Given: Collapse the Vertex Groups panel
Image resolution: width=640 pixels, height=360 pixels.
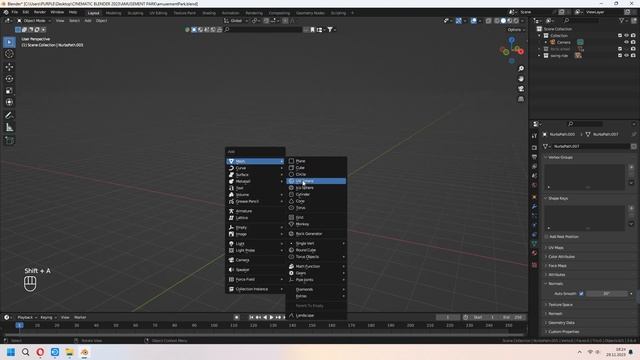Looking at the screenshot, I should (560, 157).
